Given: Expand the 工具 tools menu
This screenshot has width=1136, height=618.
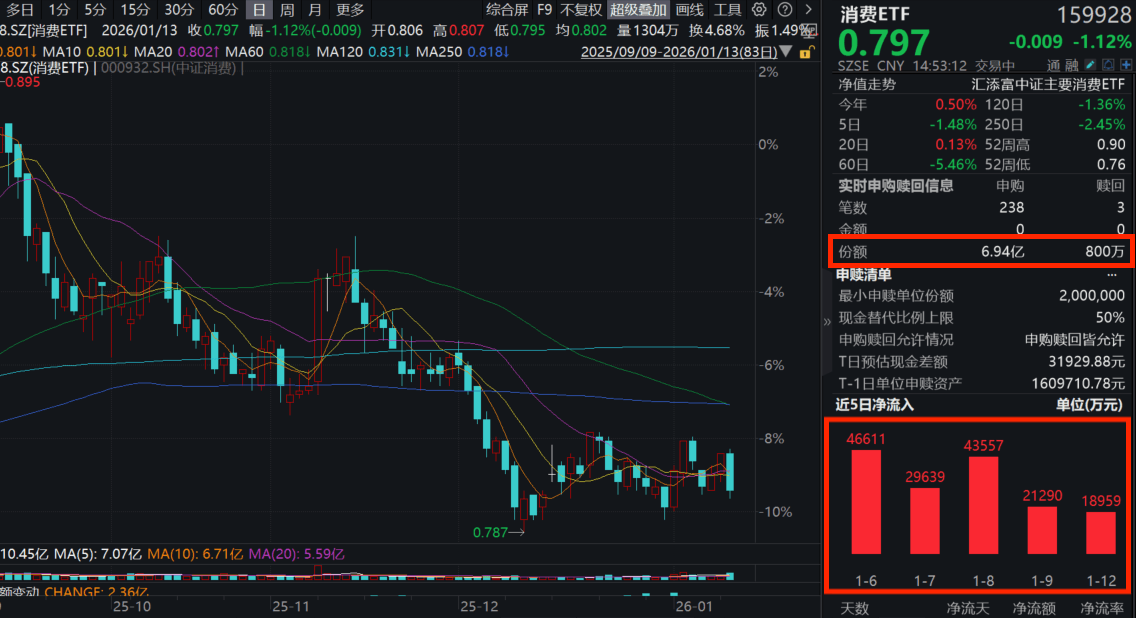Looking at the screenshot, I should point(728,9).
